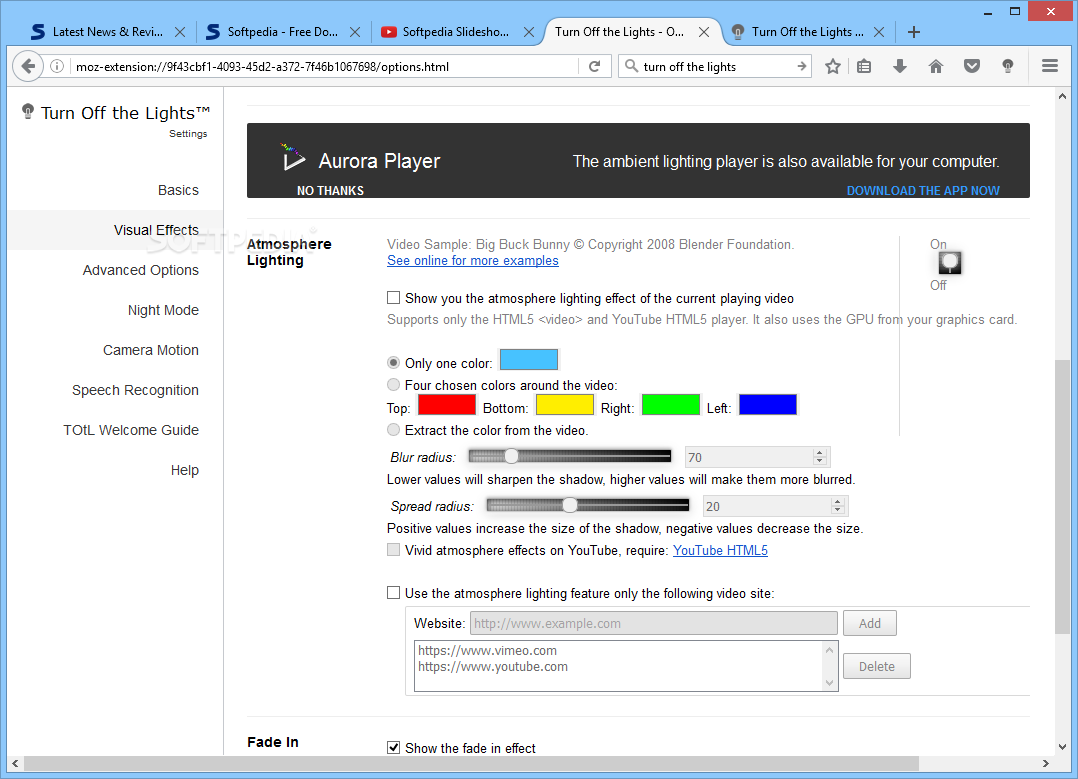The image size is (1078, 779).
Task: Enable show atmosphere lighting effect checkbox
Action: [393, 298]
